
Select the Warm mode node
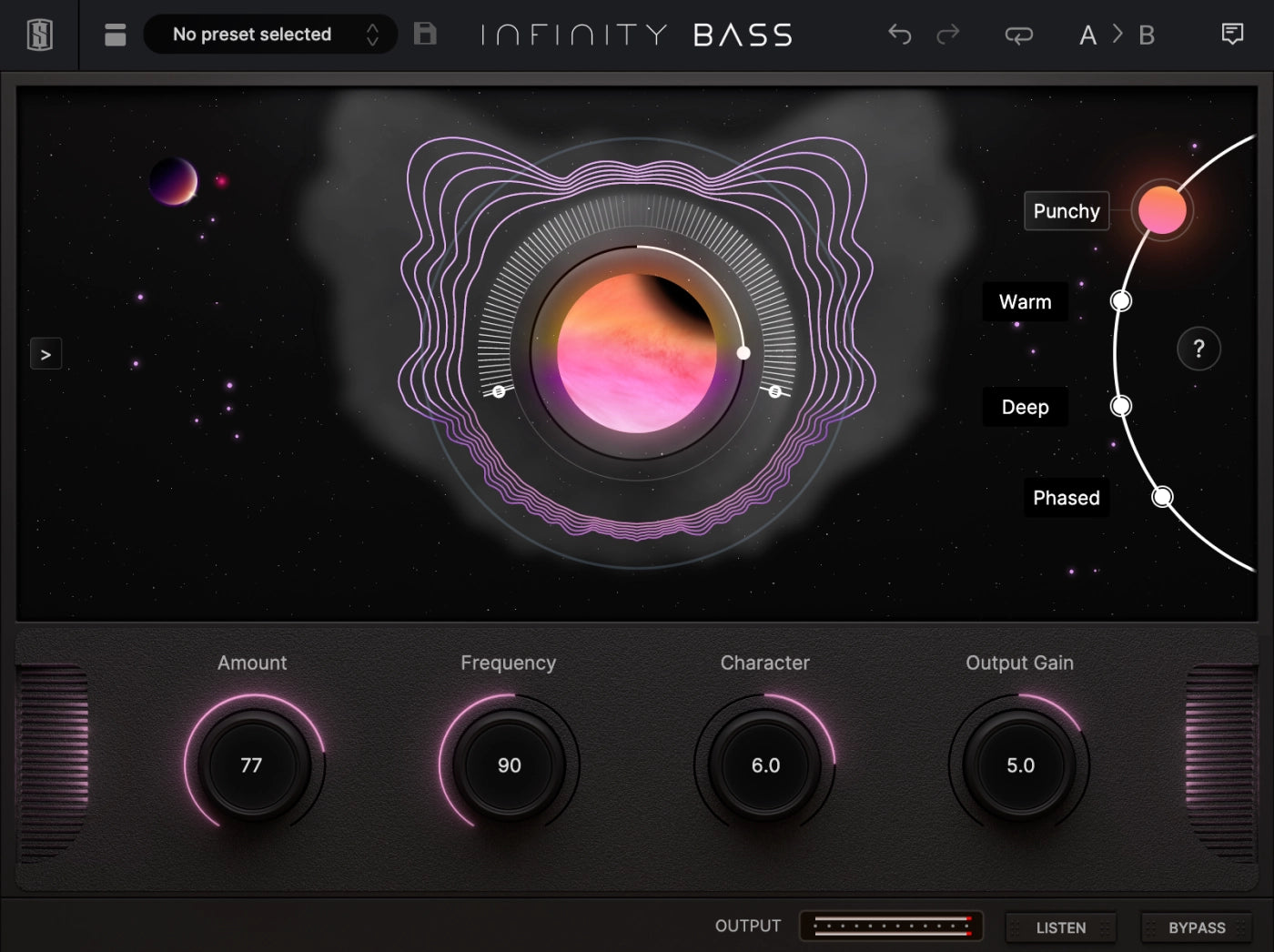point(1121,301)
